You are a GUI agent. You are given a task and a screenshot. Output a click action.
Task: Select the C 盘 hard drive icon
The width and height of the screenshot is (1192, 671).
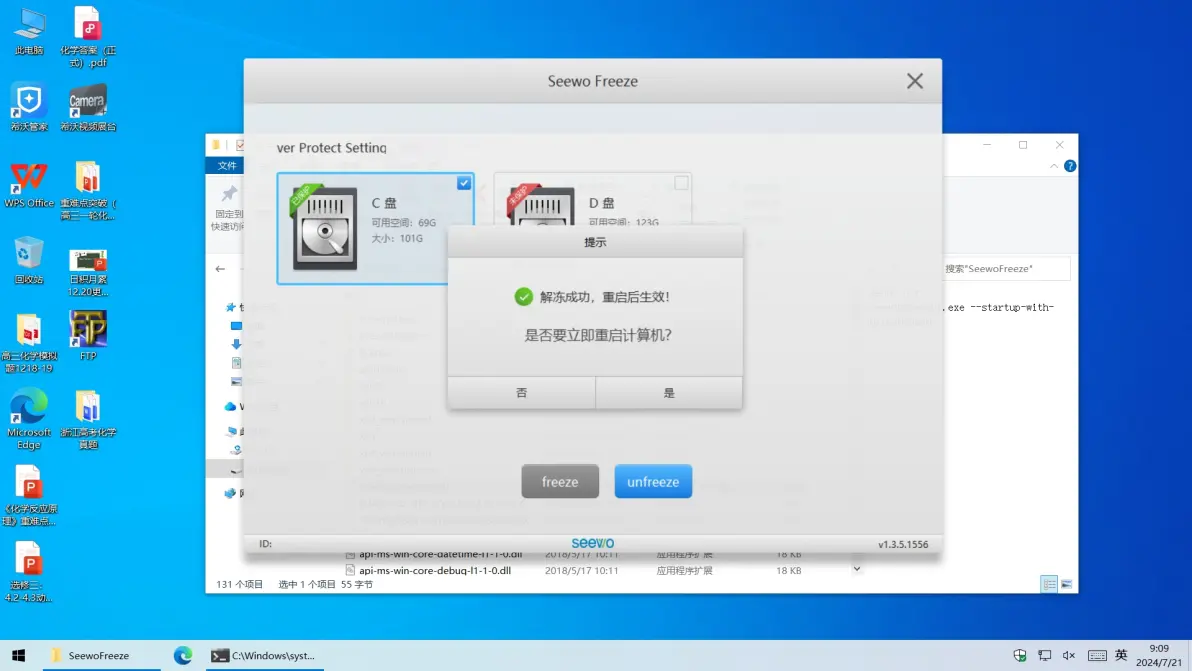pyautogui.click(x=325, y=229)
